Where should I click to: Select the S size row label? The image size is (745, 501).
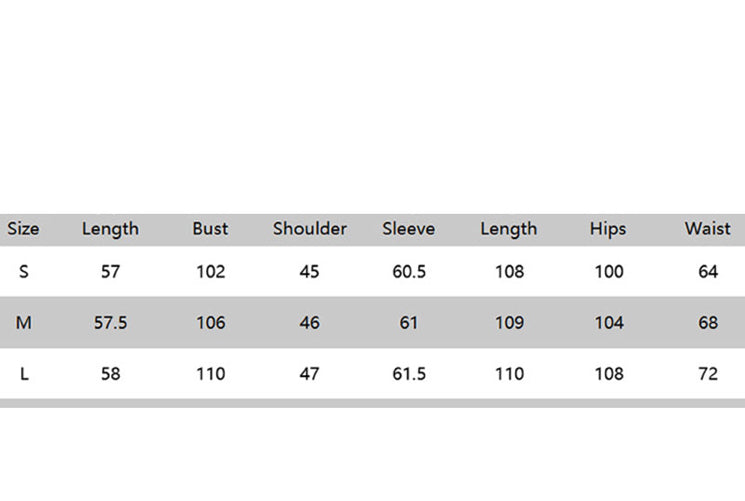click(x=23, y=272)
